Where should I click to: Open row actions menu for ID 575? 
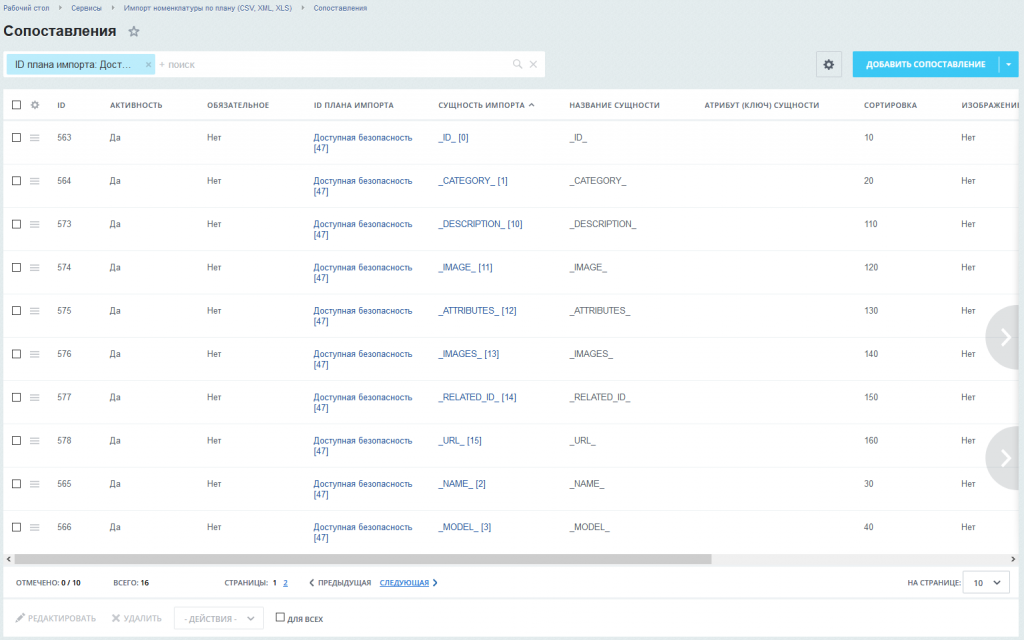pyautogui.click(x=35, y=311)
